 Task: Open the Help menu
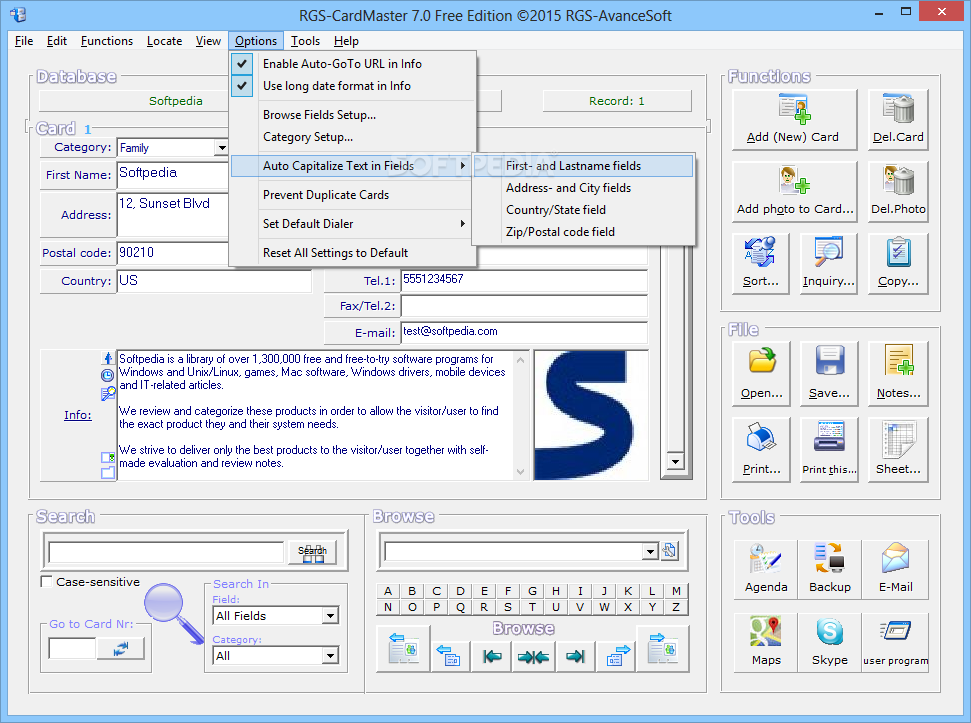pyautogui.click(x=346, y=41)
